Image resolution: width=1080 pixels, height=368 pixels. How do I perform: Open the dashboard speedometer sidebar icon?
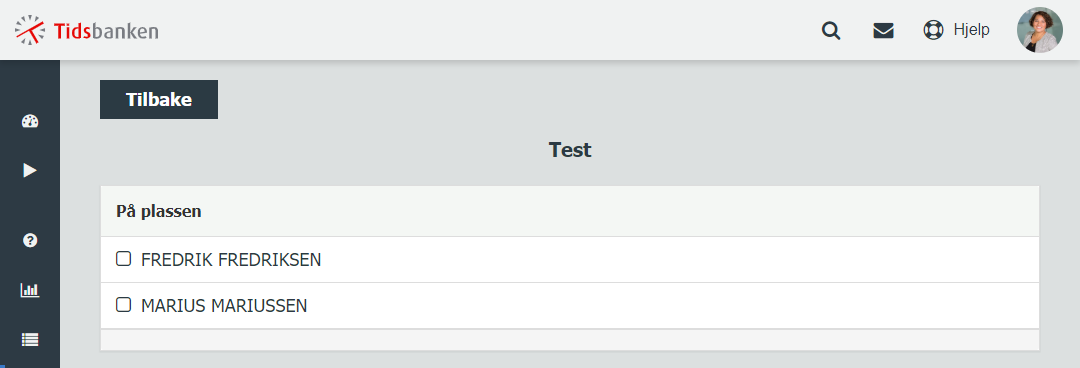30,122
